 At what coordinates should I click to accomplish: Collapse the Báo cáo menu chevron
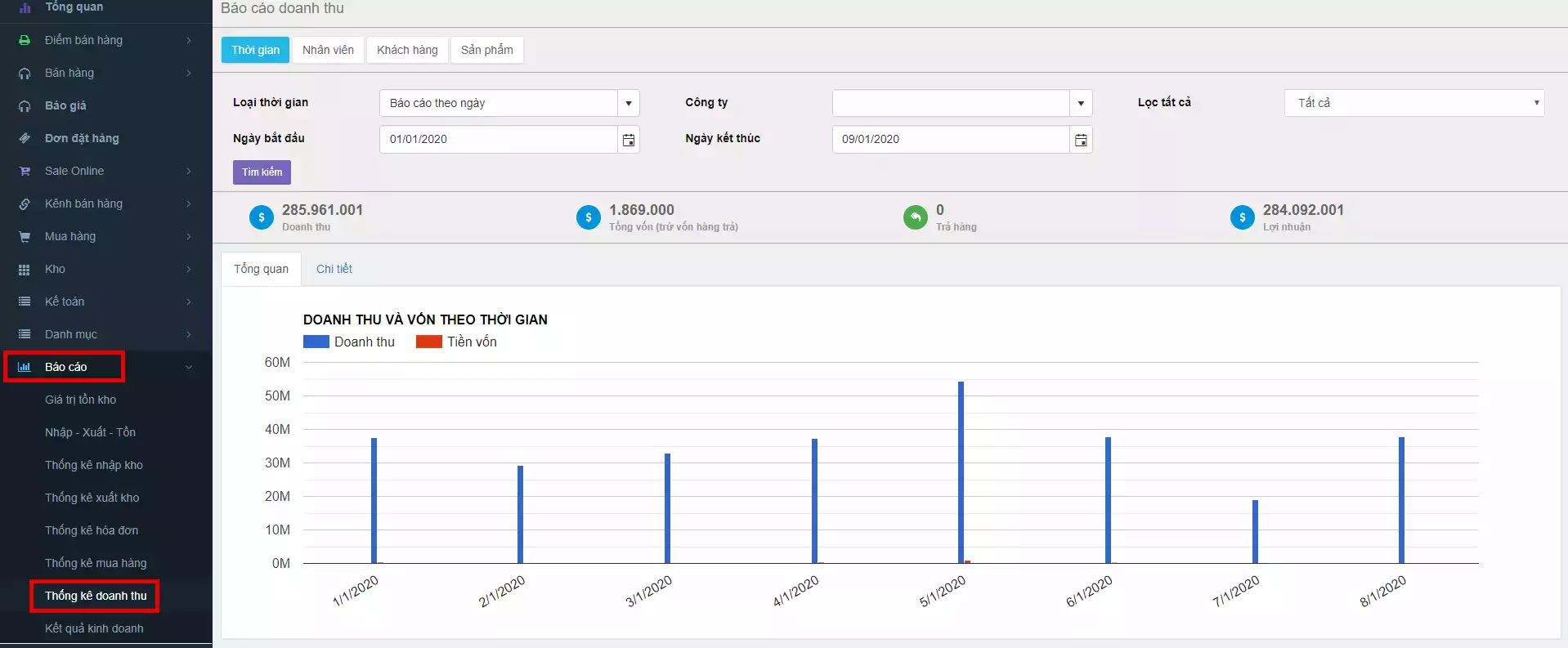189,367
